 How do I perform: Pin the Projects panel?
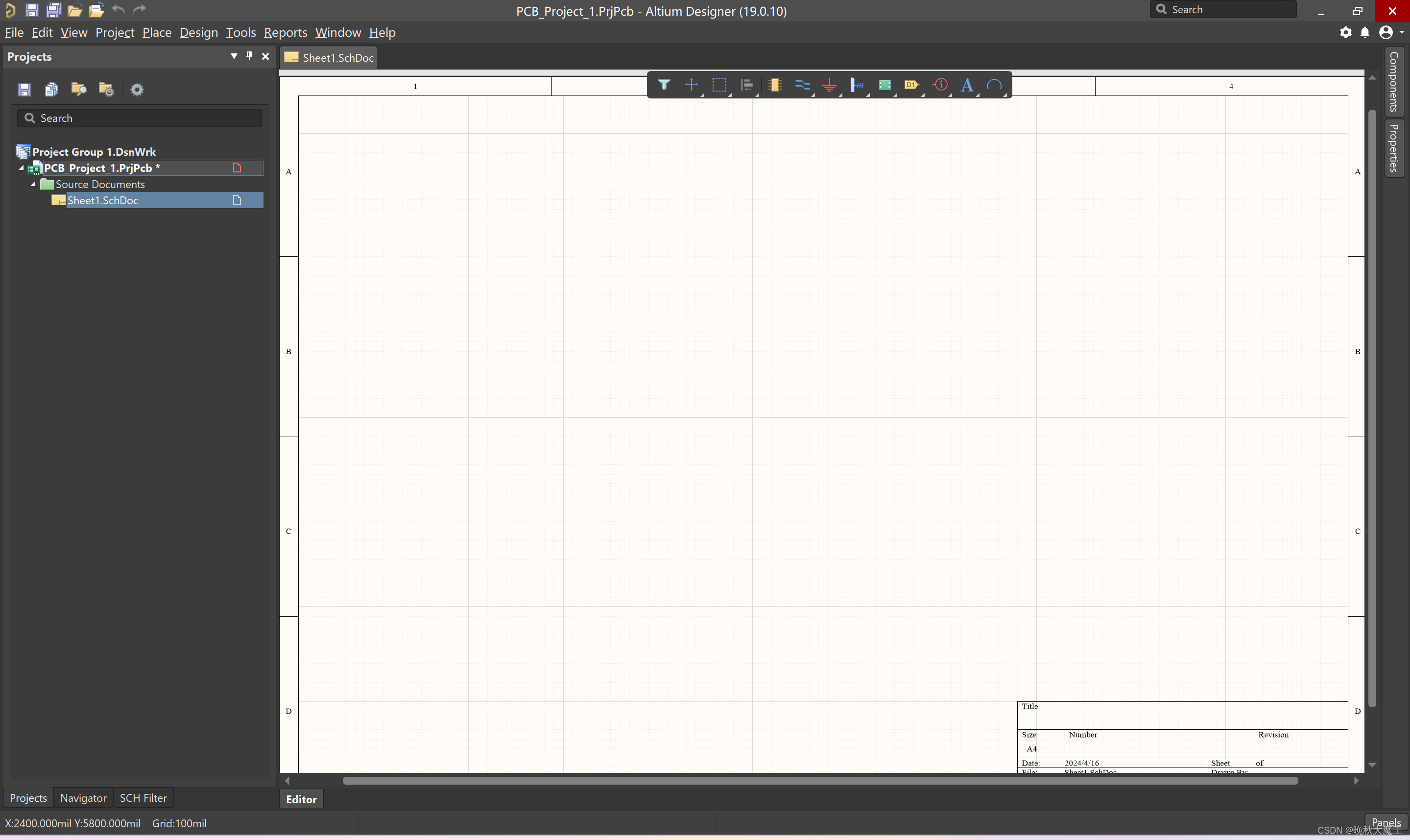click(249, 55)
